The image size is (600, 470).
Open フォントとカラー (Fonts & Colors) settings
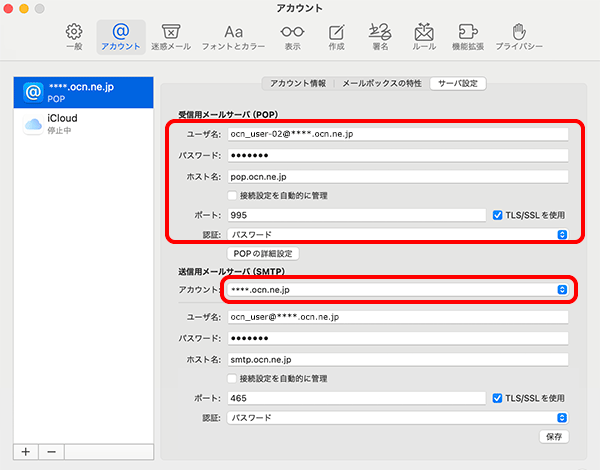(233, 37)
